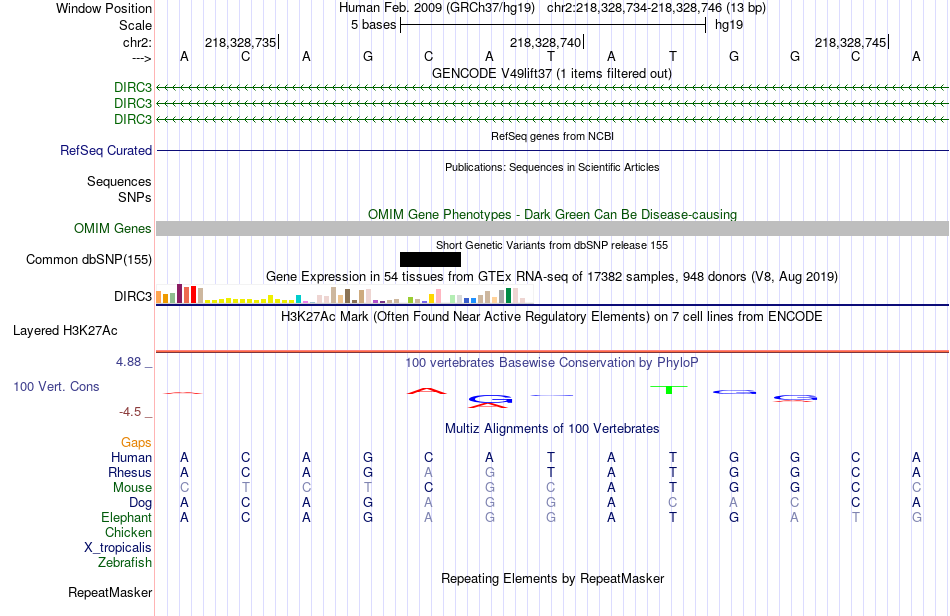Open 100 vertebrates Basewise Conservation by PhyloP title
Screen dimensions: 950x616
(552, 362)
